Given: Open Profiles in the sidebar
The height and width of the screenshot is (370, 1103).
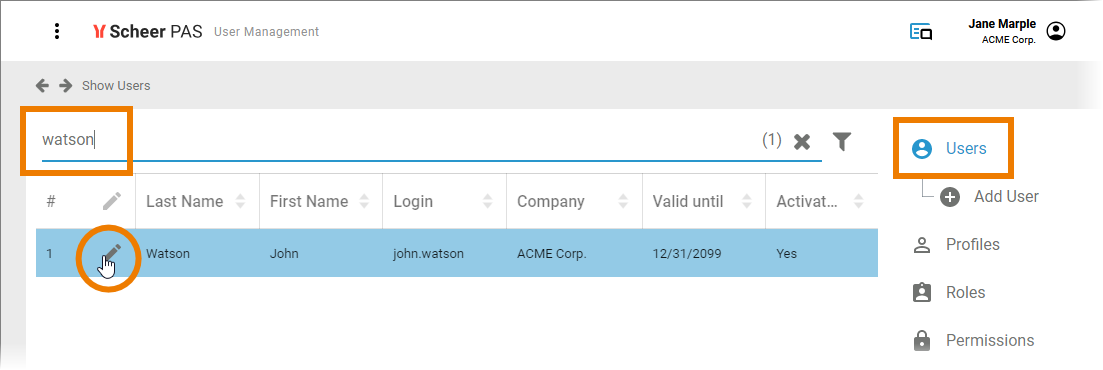Looking at the screenshot, I should (955, 245).
